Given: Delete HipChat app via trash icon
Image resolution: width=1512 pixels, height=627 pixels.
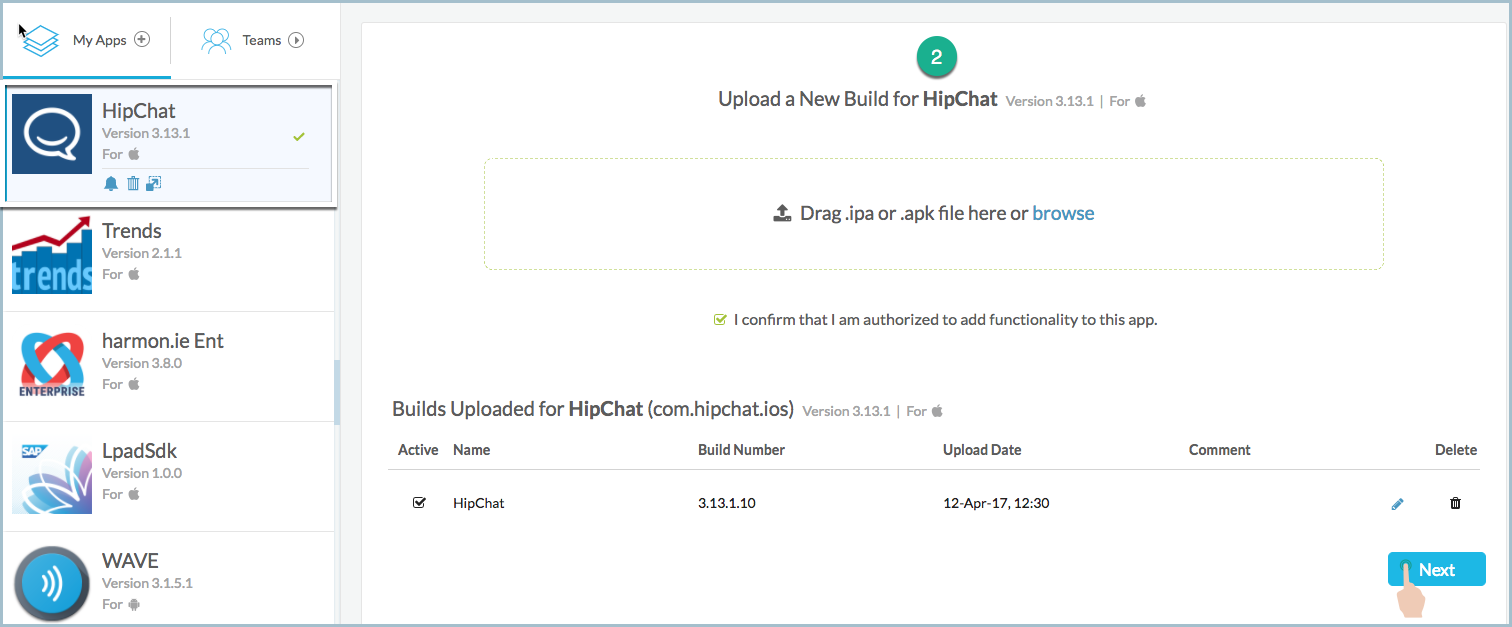Looking at the screenshot, I should (x=133, y=183).
